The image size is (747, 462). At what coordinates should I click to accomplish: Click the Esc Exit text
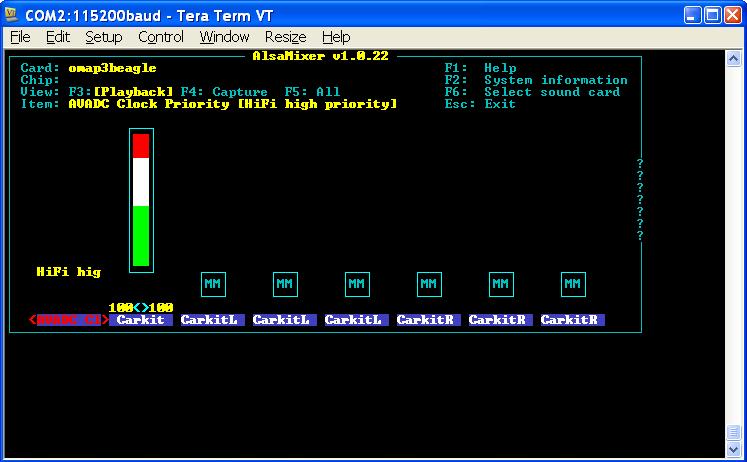click(x=480, y=103)
